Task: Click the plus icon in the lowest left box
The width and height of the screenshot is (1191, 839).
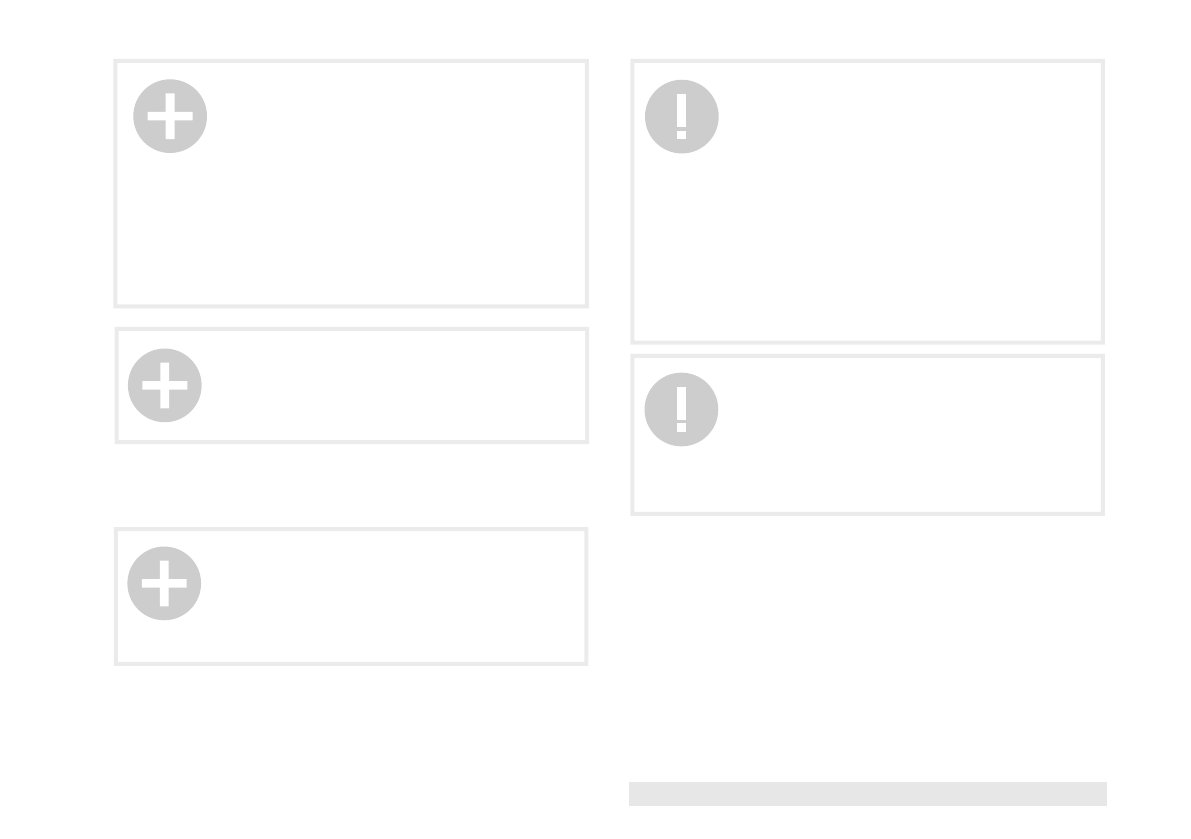Action: (x=164, y=583)
